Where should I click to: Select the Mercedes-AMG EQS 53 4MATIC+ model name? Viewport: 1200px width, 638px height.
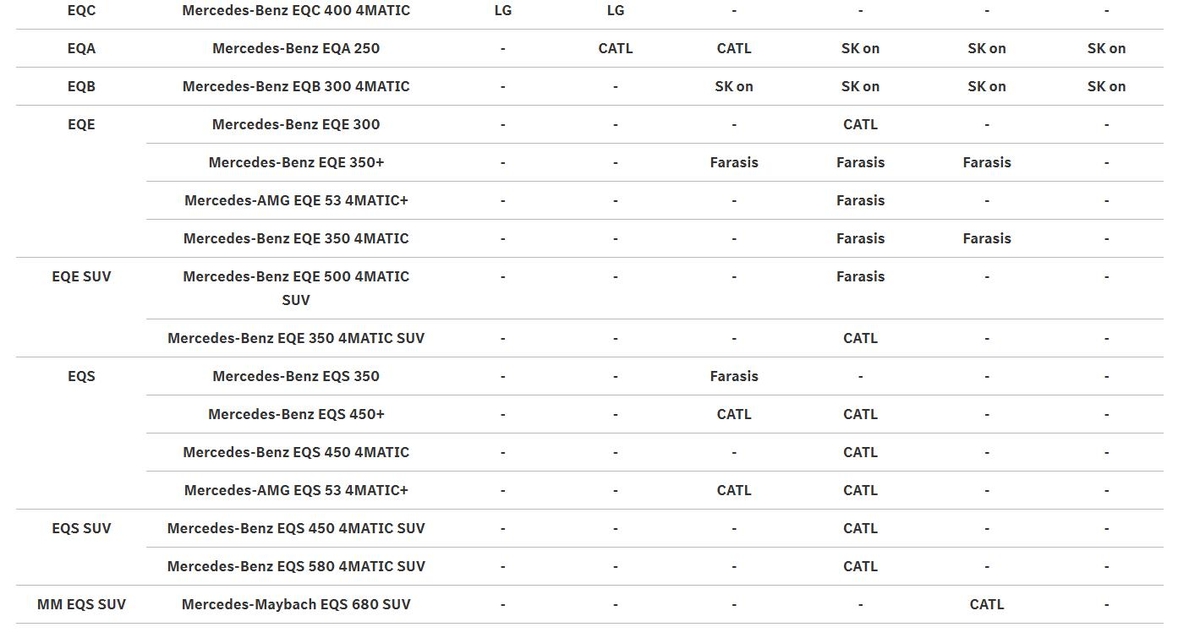(x=295, y=490)
